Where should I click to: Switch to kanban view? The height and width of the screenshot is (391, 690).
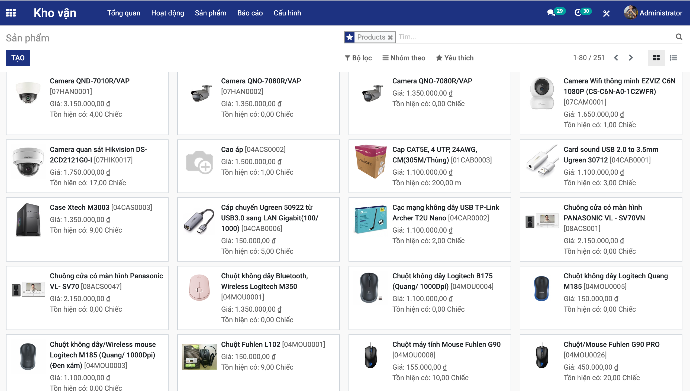click(656, 58)
